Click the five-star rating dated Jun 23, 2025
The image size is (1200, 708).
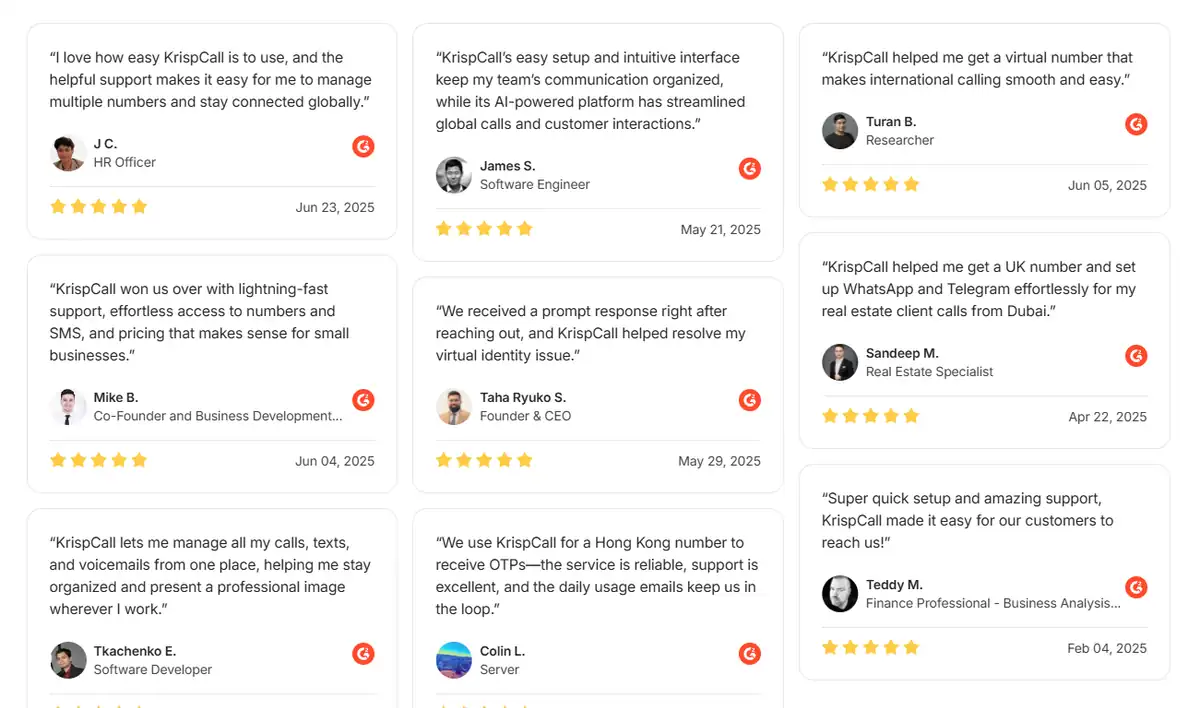point(99,207)
